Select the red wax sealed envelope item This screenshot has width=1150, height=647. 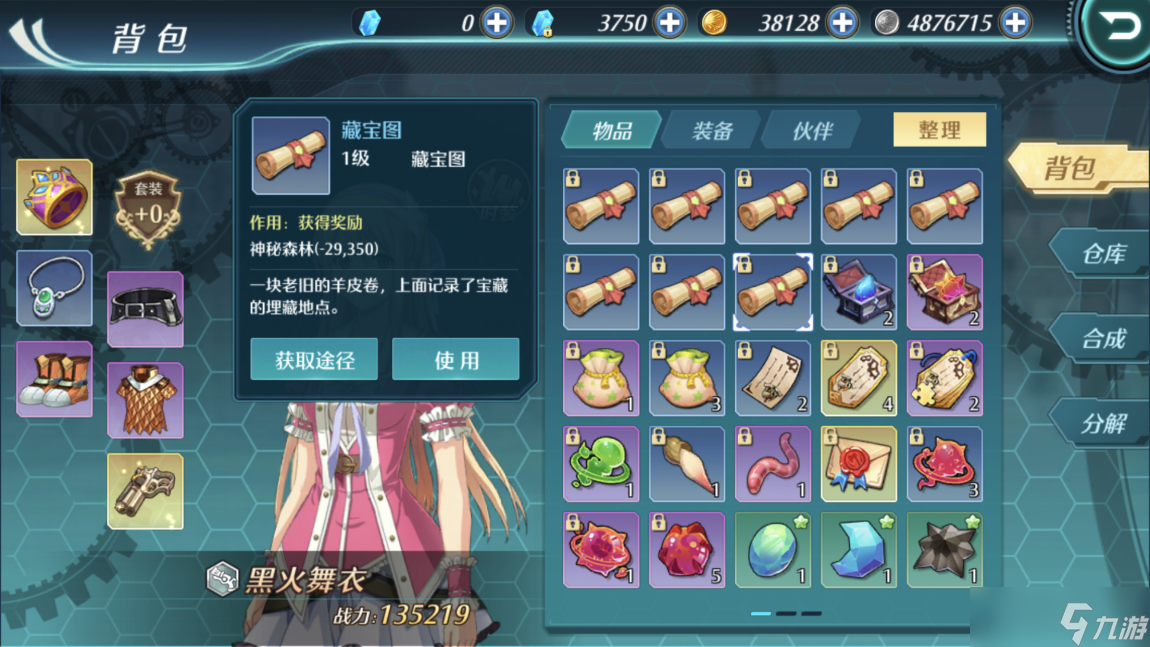point(859,464)
